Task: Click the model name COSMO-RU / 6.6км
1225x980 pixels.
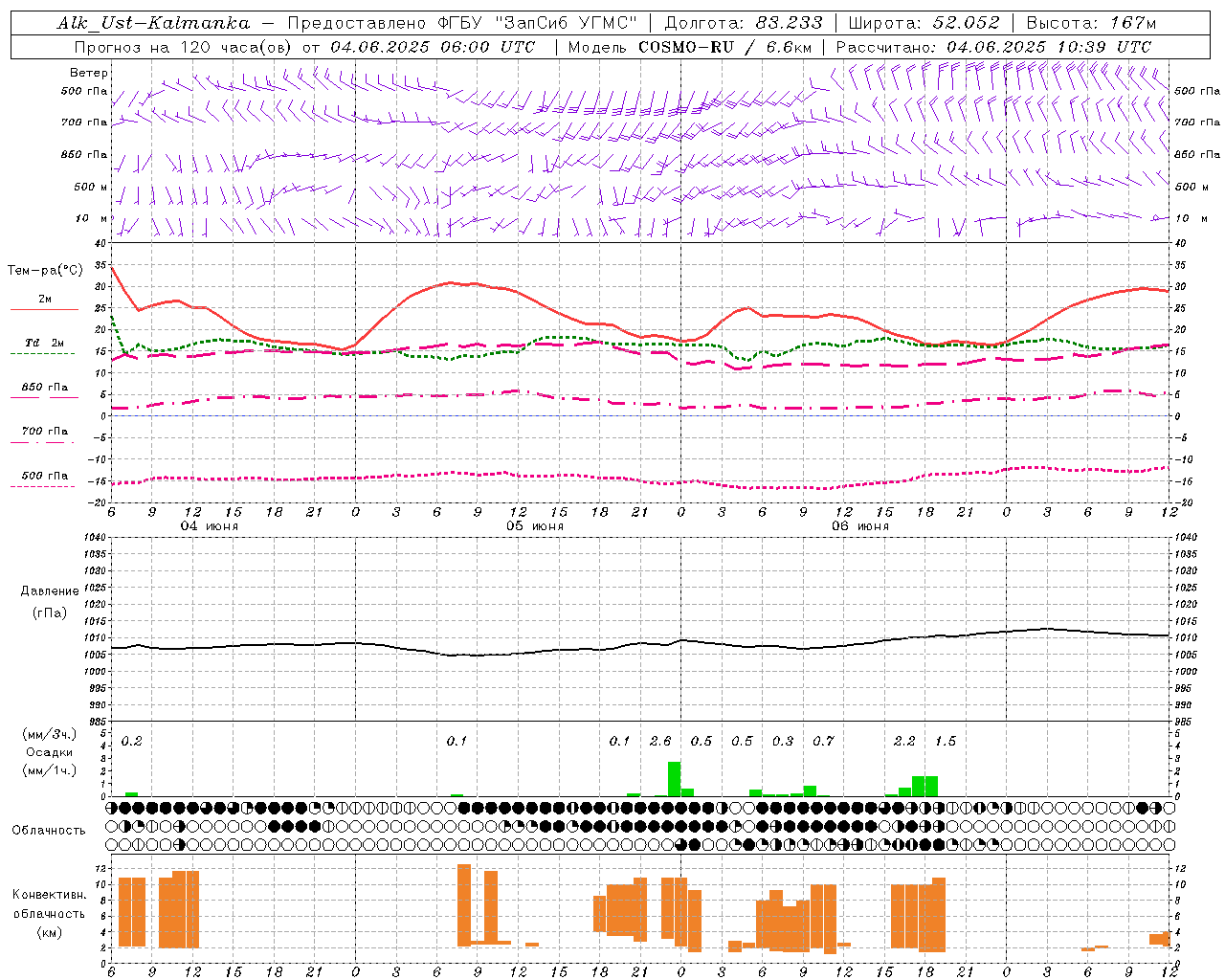Action: point(725,47)
